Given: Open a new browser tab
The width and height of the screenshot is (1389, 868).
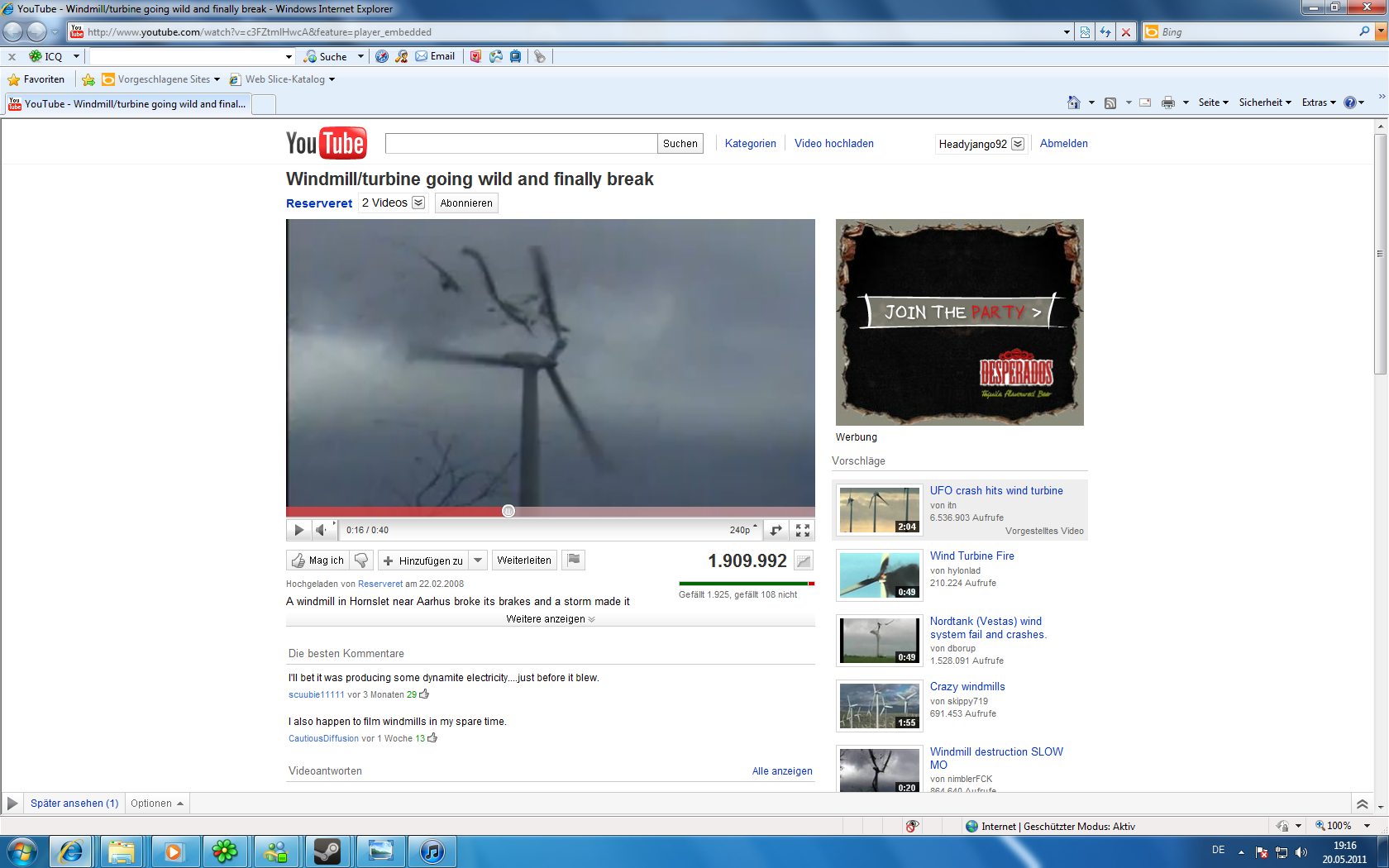Looking at the screenshot, I should (264, 104).
